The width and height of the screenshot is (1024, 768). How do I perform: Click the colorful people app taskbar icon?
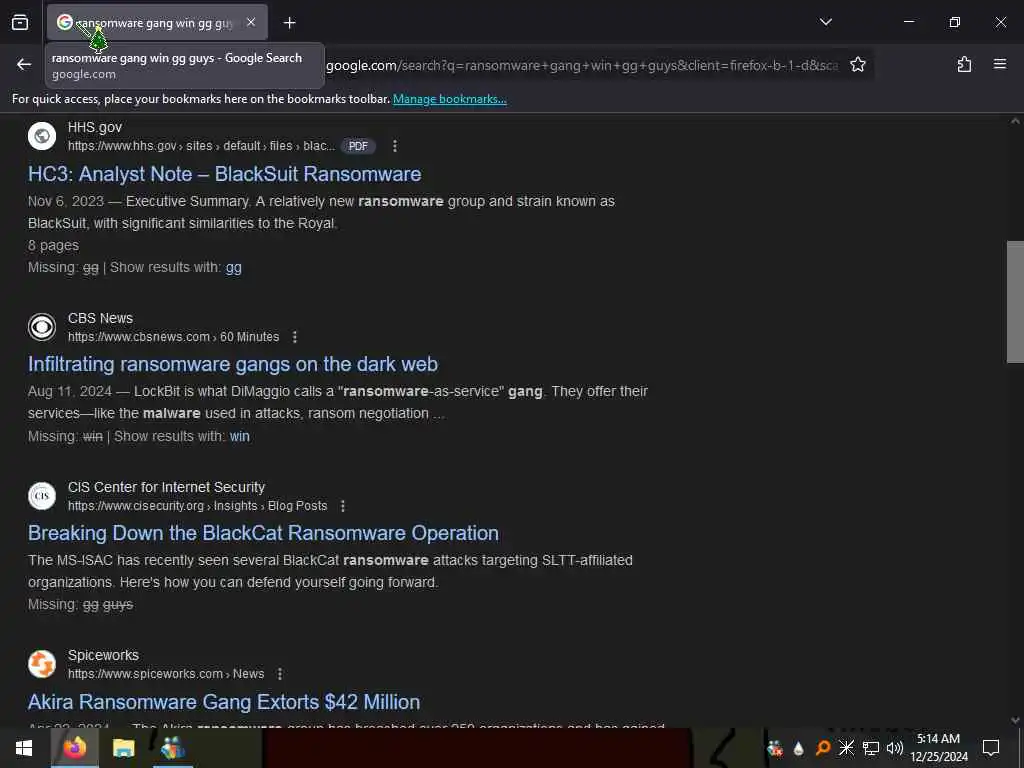click(172, 748)
